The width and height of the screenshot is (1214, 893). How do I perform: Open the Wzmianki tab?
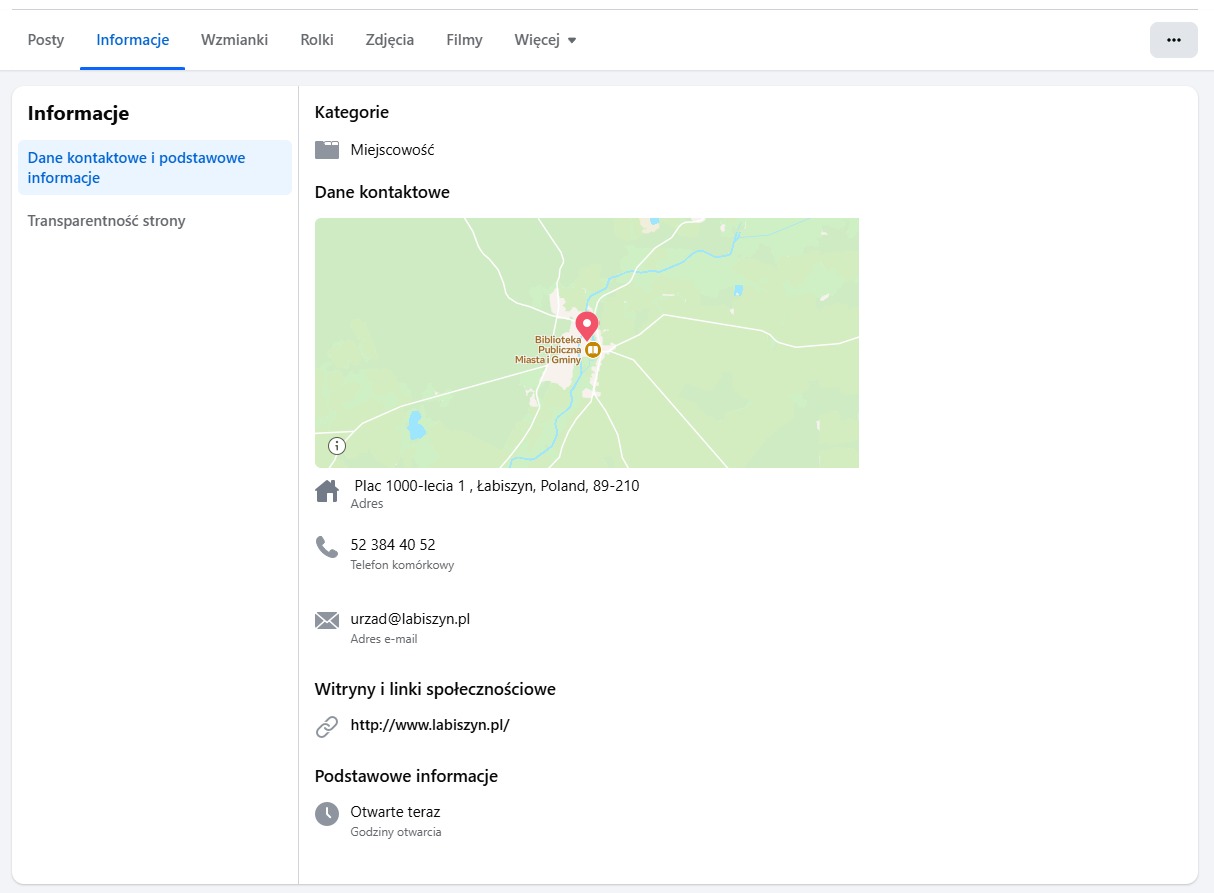[x=234, y=40]
